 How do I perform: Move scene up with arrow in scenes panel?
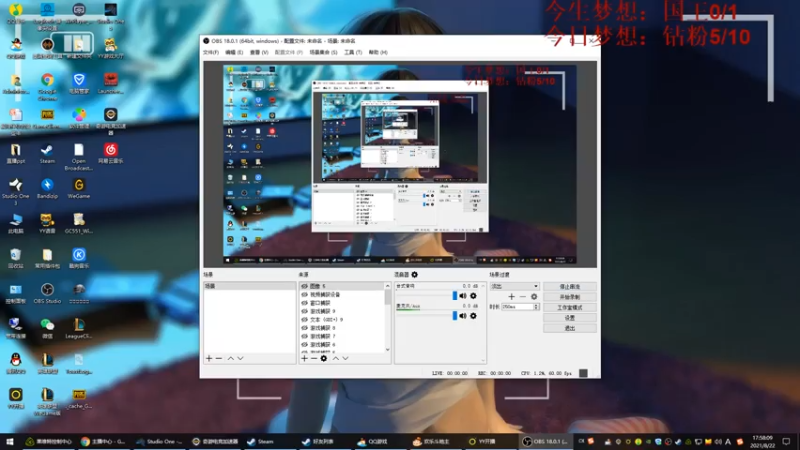coord(231,359)
